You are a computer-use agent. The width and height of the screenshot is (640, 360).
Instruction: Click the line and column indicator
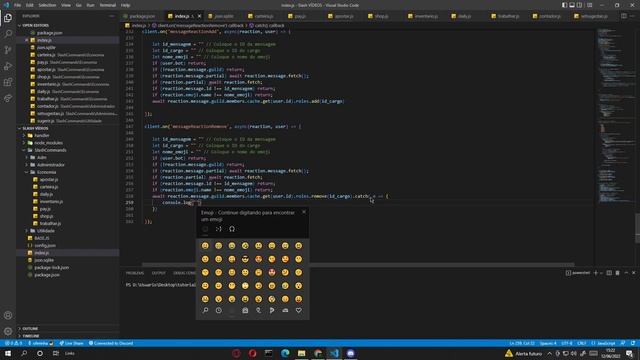(522, 343)
